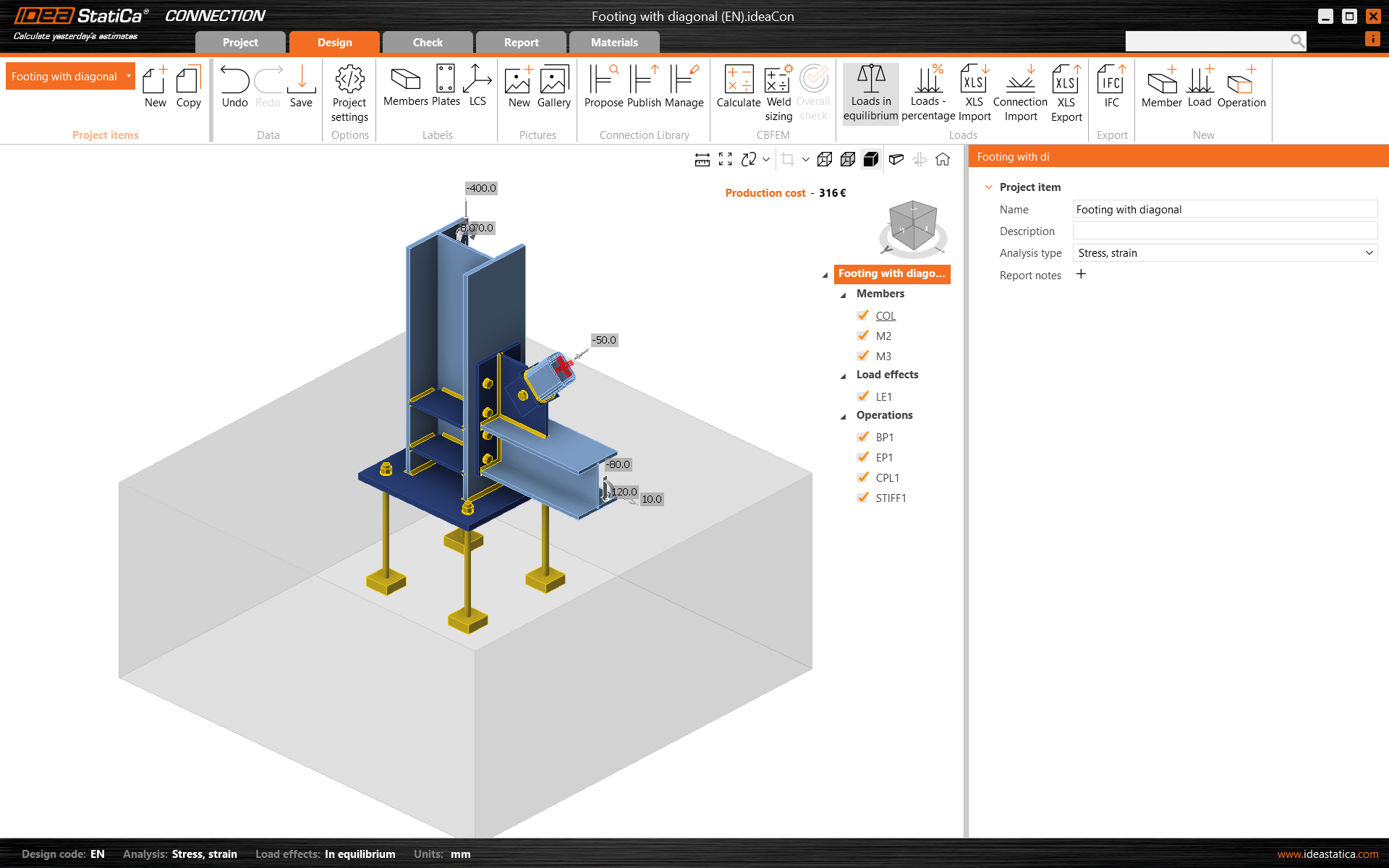
Task: Activate Loads in equilibrium mode
Action: coord(870,90)
